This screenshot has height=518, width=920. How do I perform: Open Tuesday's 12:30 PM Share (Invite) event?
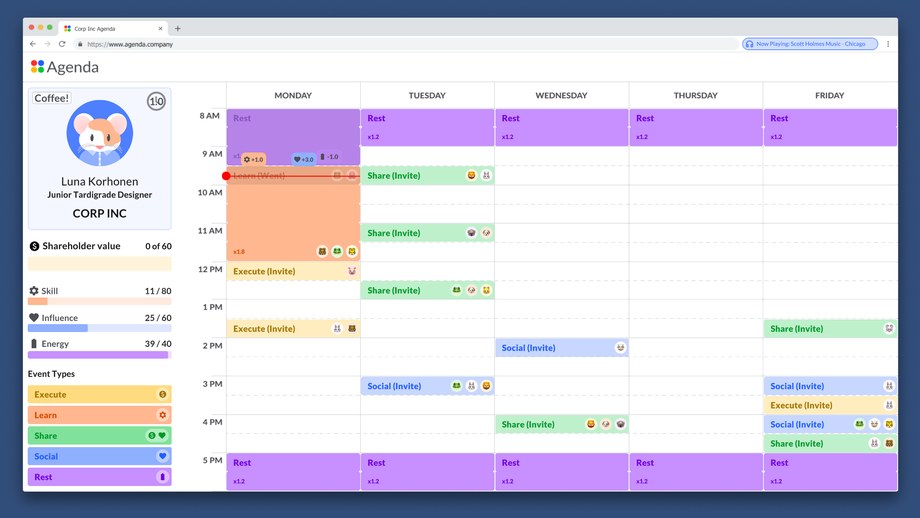coord(427,290)
